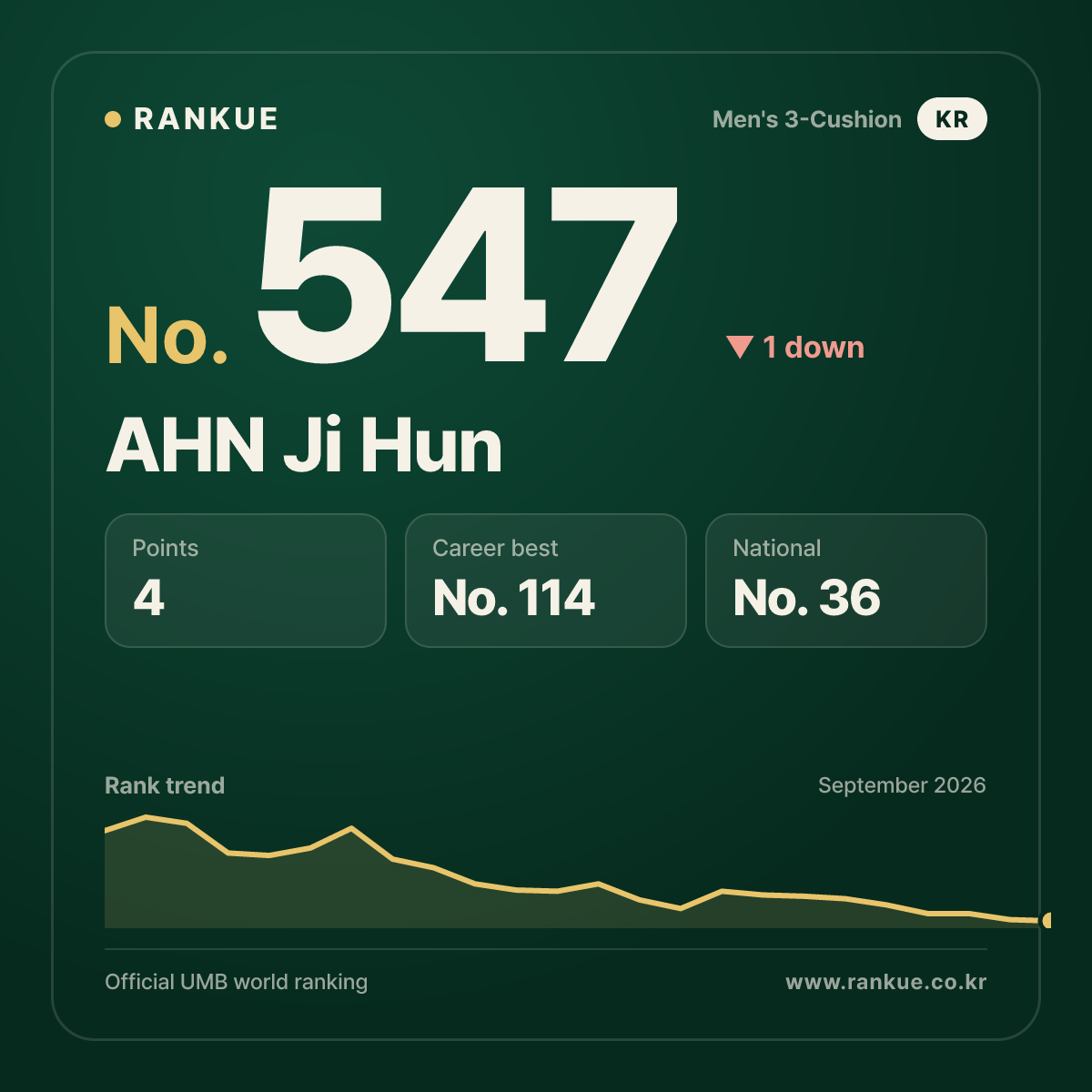Click the RANKUE logo text

tap(206, 119)
